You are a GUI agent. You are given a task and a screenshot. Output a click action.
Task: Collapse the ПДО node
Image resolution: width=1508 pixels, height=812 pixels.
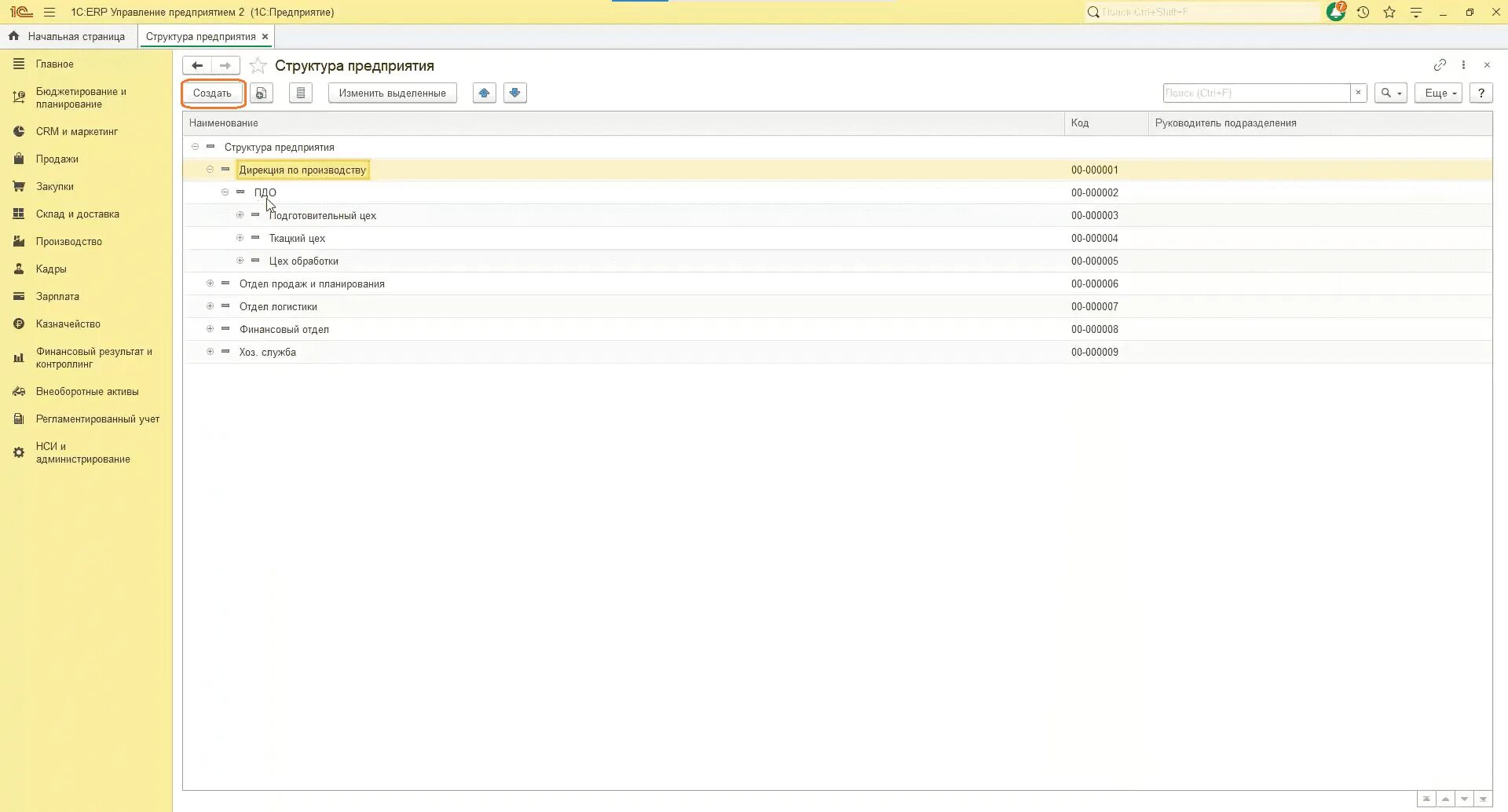(225, 192)
